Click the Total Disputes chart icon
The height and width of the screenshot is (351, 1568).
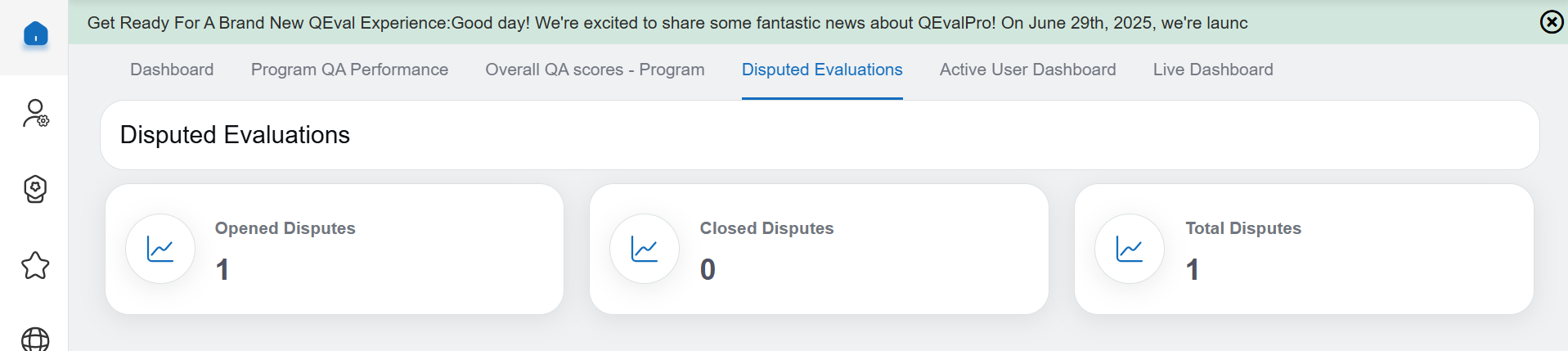pyautogui.click(x=1130, y=249)
